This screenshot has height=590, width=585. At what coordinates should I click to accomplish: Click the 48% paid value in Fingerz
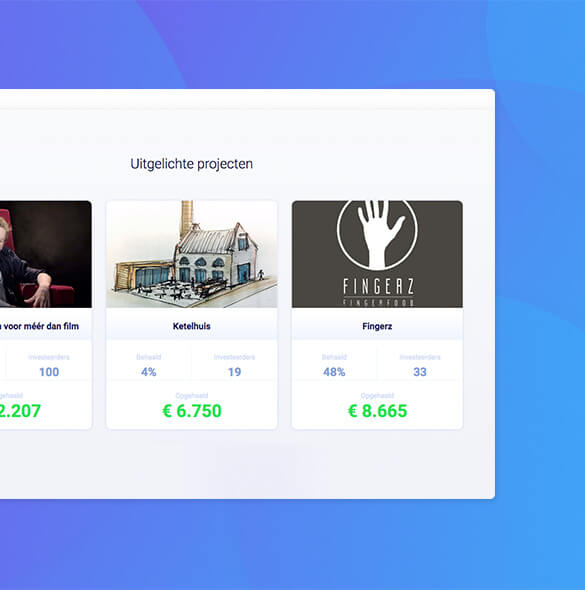click(334, 372)
